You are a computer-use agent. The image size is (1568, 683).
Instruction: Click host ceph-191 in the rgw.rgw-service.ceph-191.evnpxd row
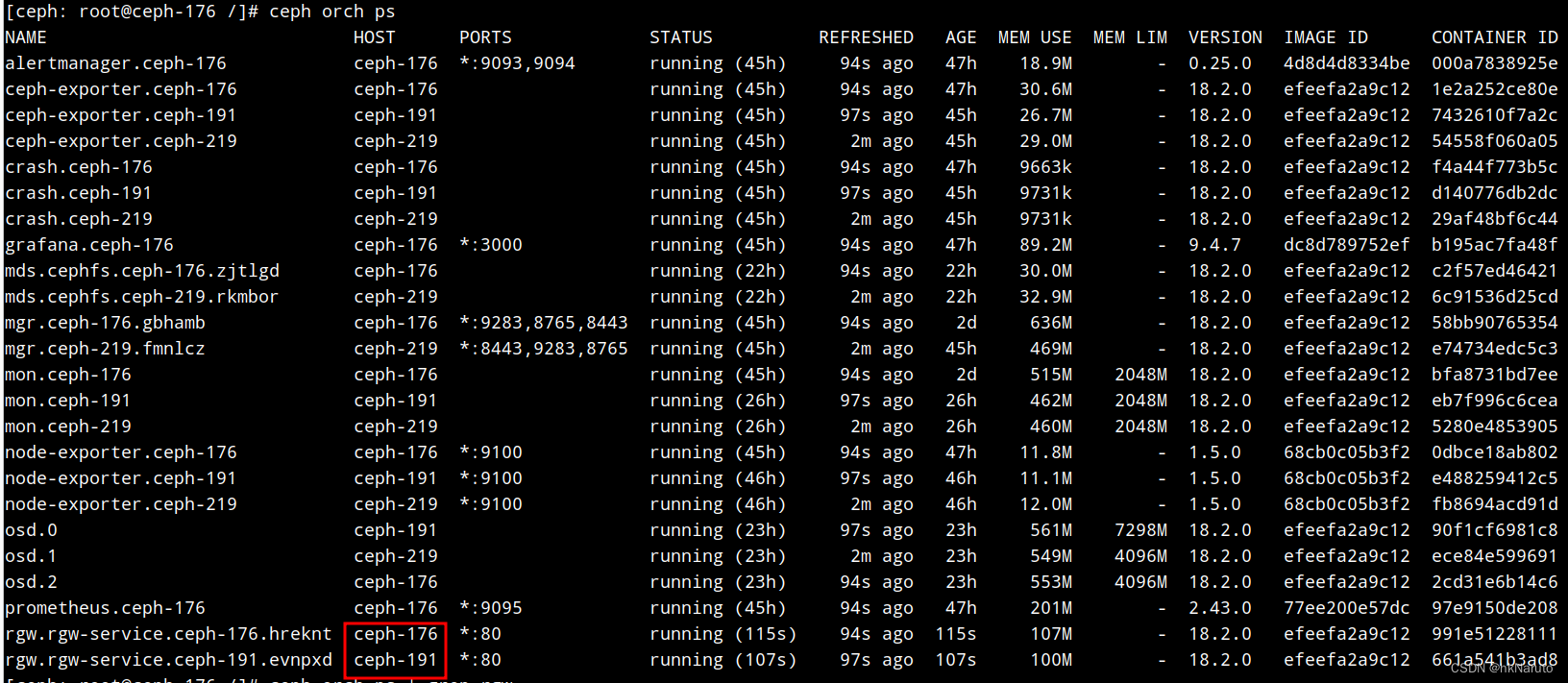click(396, 660)
